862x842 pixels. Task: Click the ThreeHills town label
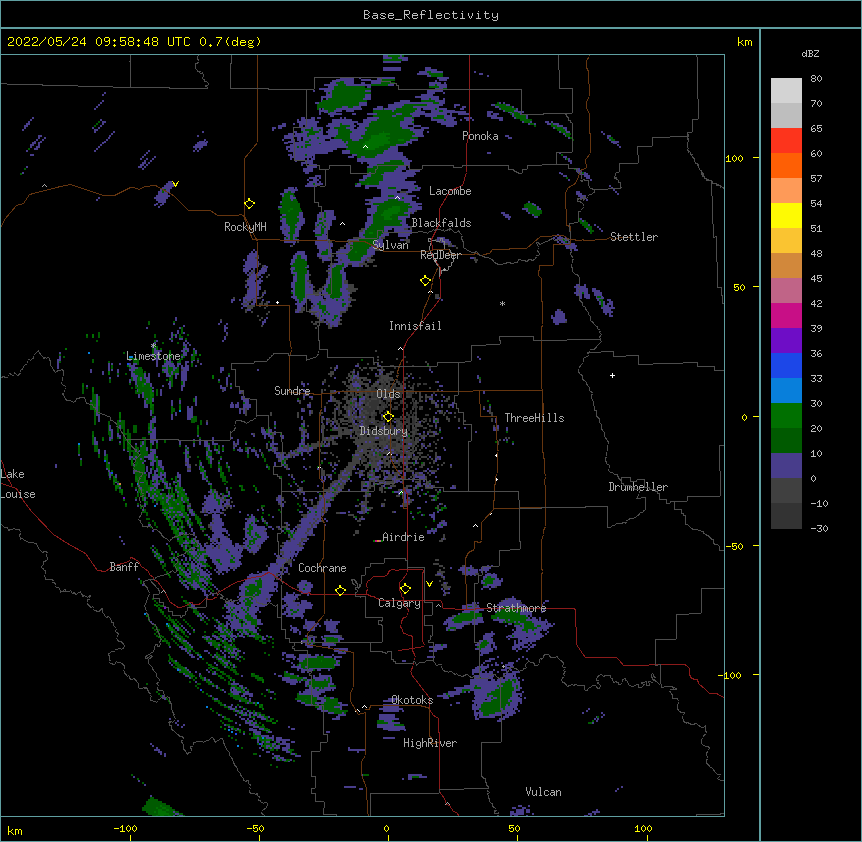(x=534, y=418)
